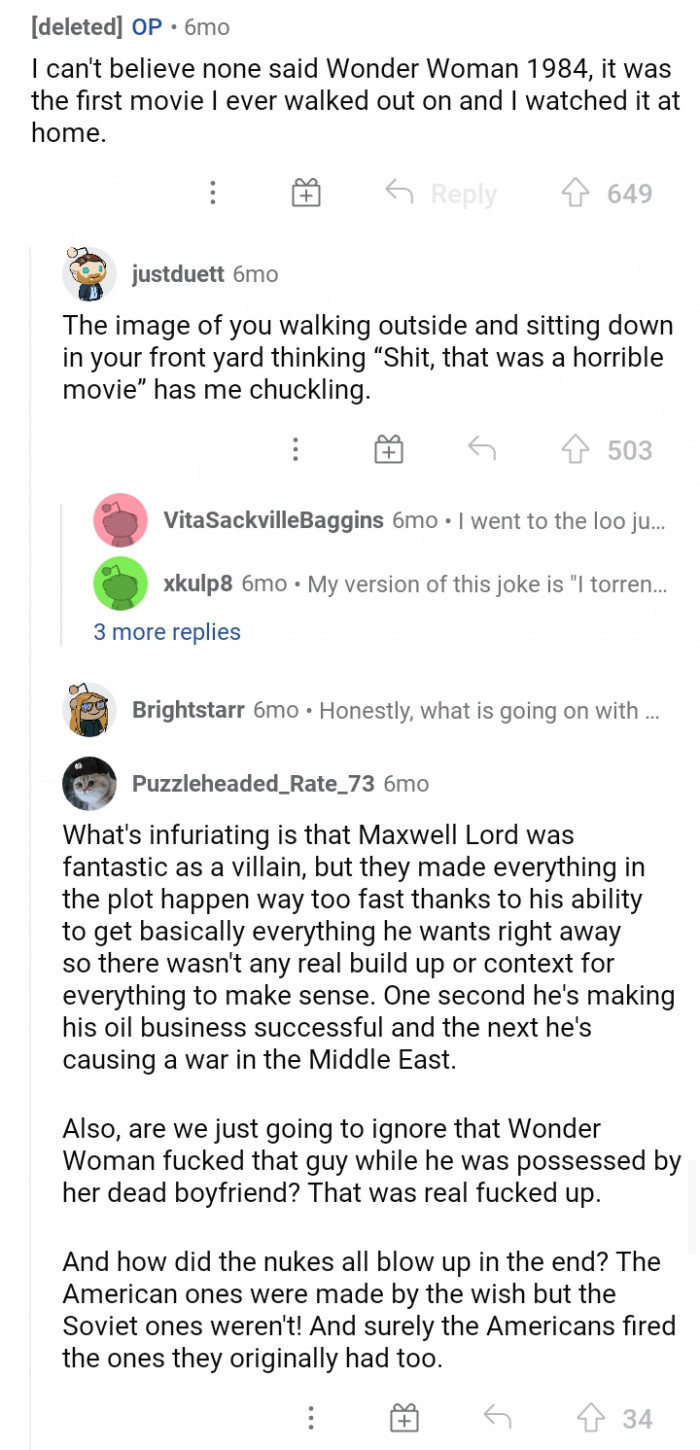Tap Puzzleheaded_Rate_73's cat avatar
This screenshot has width=700, height=1450.
[x=88, y=785]
